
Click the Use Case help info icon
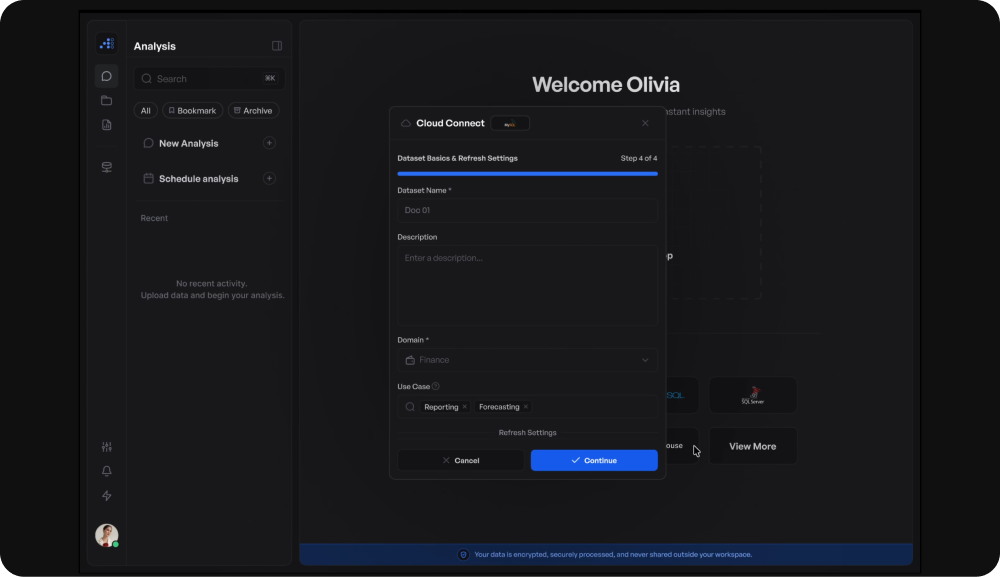point(436,386)
